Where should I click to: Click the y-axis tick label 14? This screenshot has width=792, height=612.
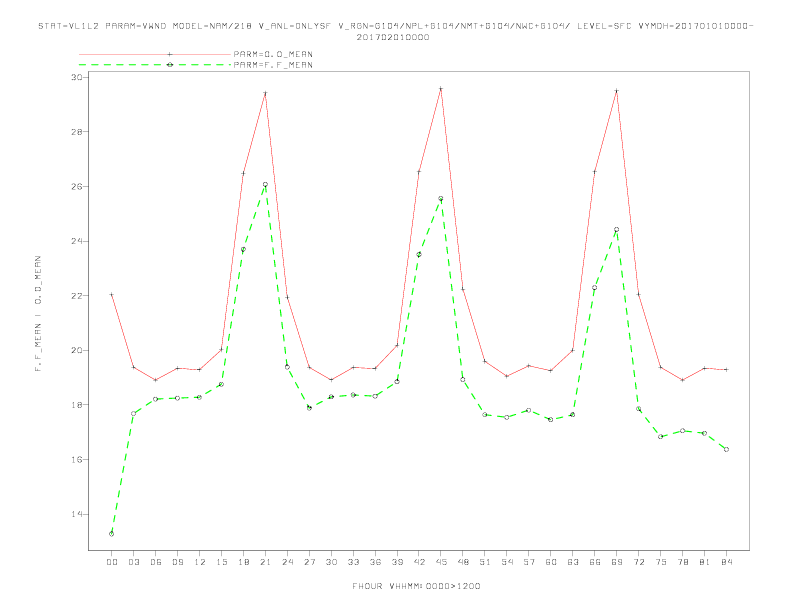[x=77, y=515]
